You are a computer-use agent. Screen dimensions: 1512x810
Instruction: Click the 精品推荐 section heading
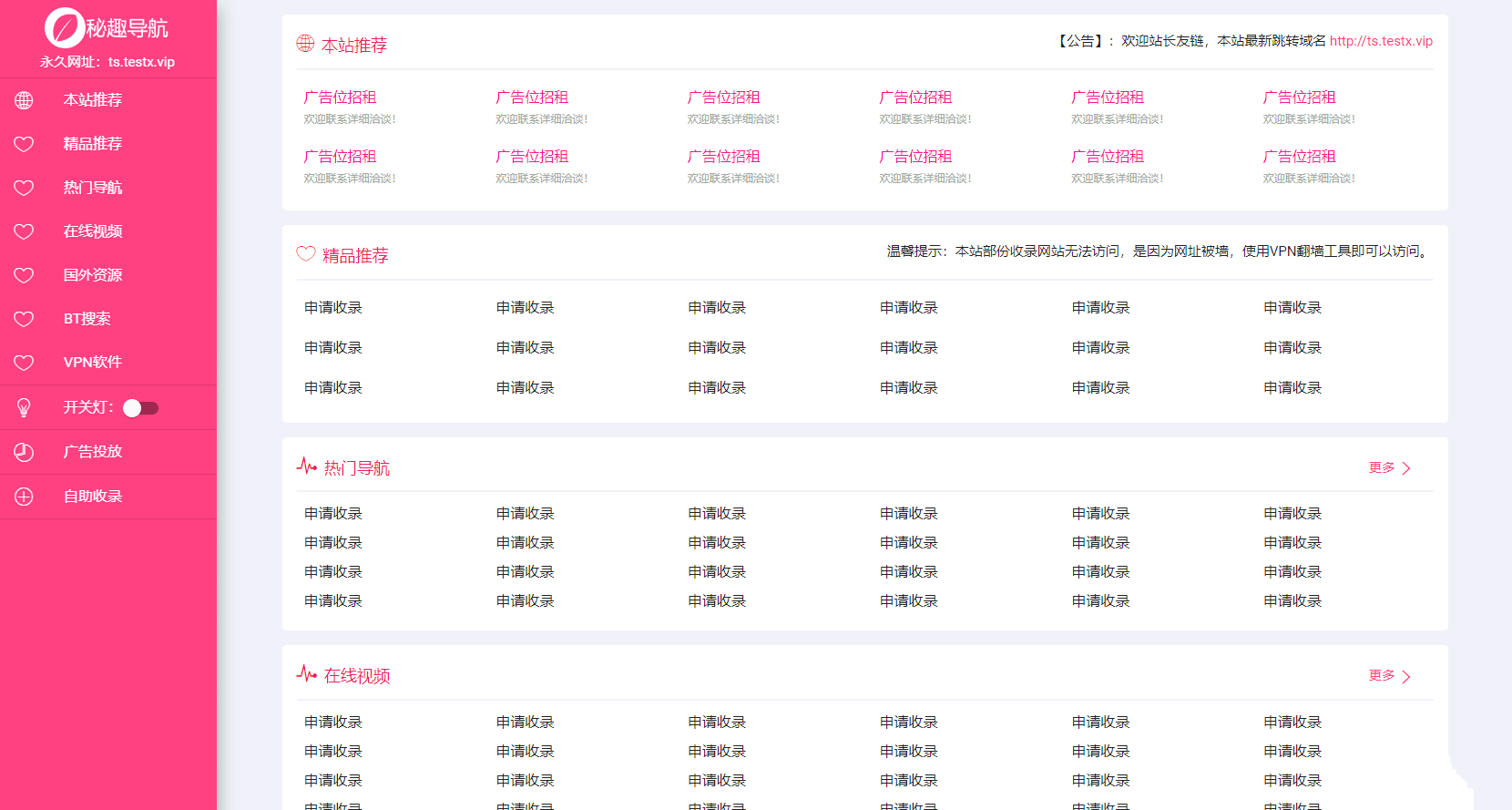[355, 255]
